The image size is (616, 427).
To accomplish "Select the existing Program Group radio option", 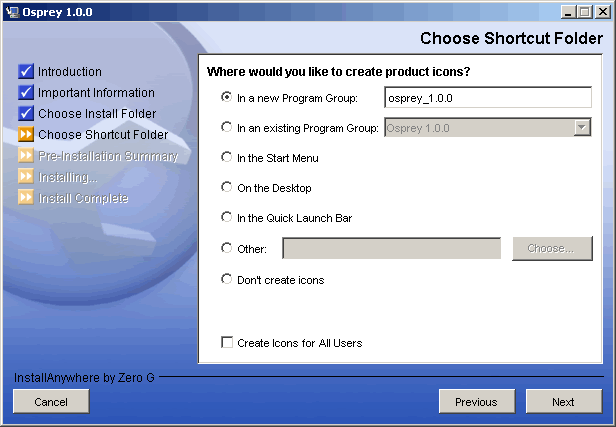I will coord(227,128).
